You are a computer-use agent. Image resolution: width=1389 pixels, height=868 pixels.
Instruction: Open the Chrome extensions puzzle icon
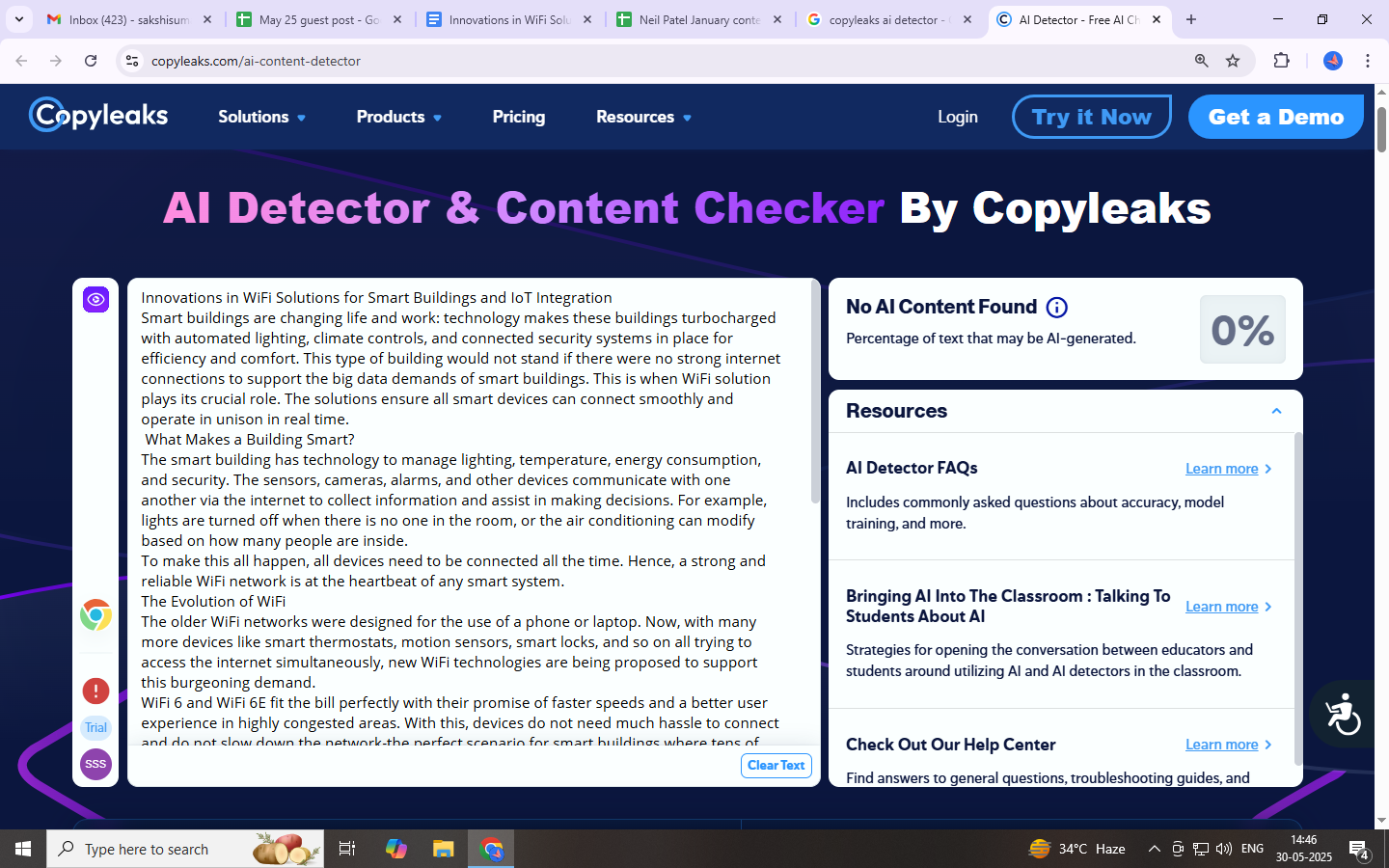(1281, 61)
